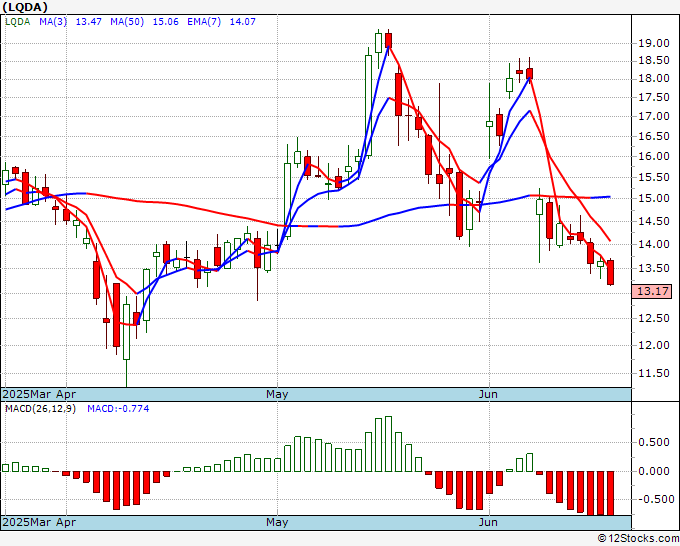This screenshot has height=546, width=680.
Task: Click Jun on the MACD panel time axis
Action: pos(488,522)
